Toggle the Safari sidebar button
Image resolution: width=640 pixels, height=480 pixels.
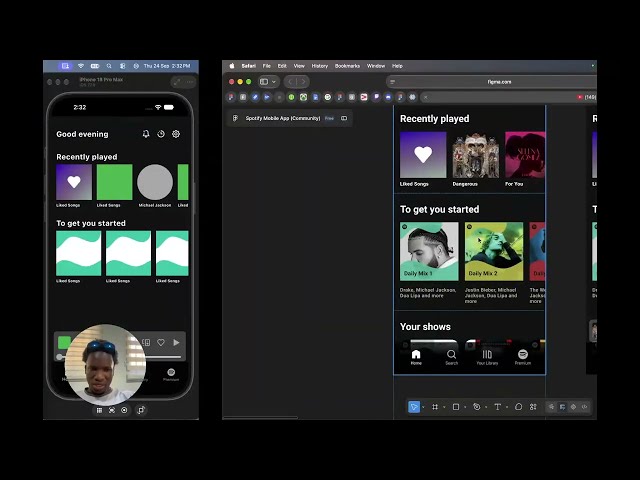[x=264, y=82]
